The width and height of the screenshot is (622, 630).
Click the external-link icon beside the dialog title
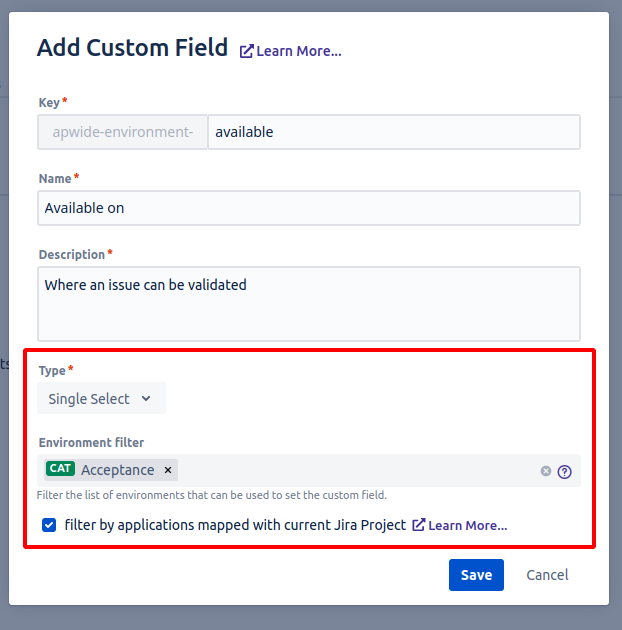(246, 51)
